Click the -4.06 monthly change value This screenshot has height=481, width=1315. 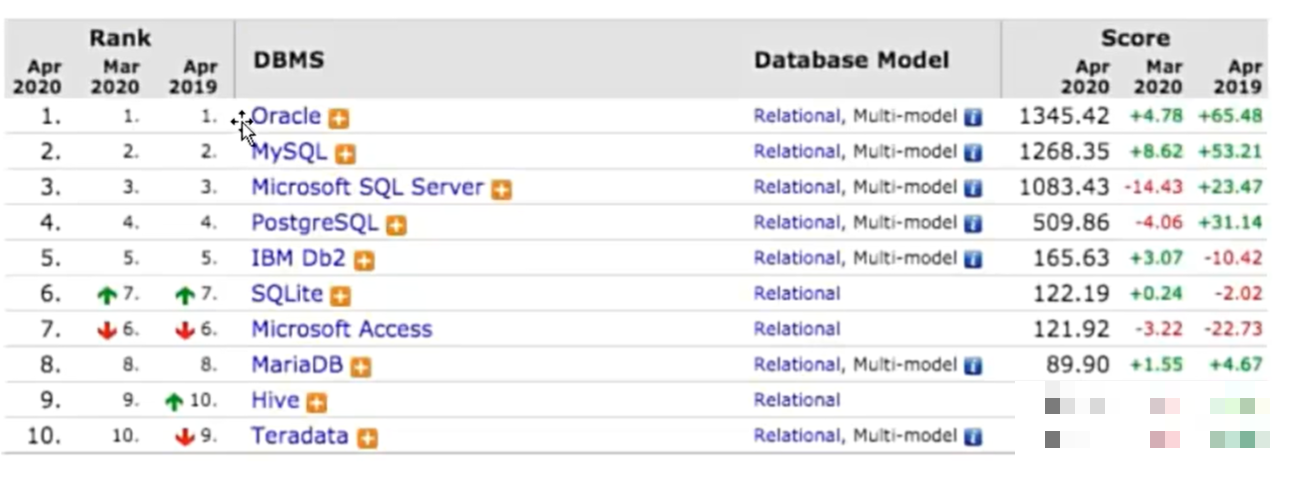1158,222
